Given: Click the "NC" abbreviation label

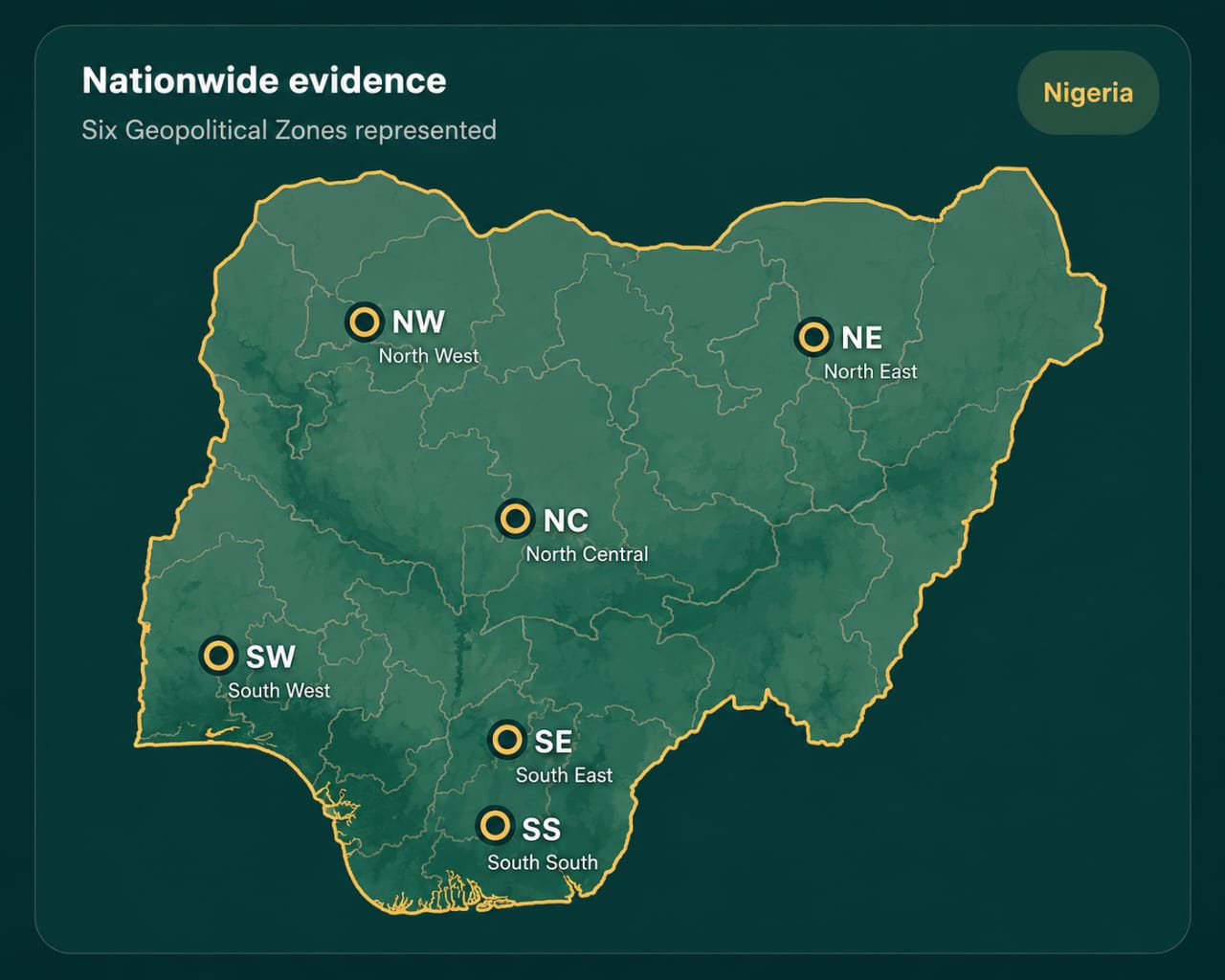Looking at the screenshot, I should coord(566,521).
